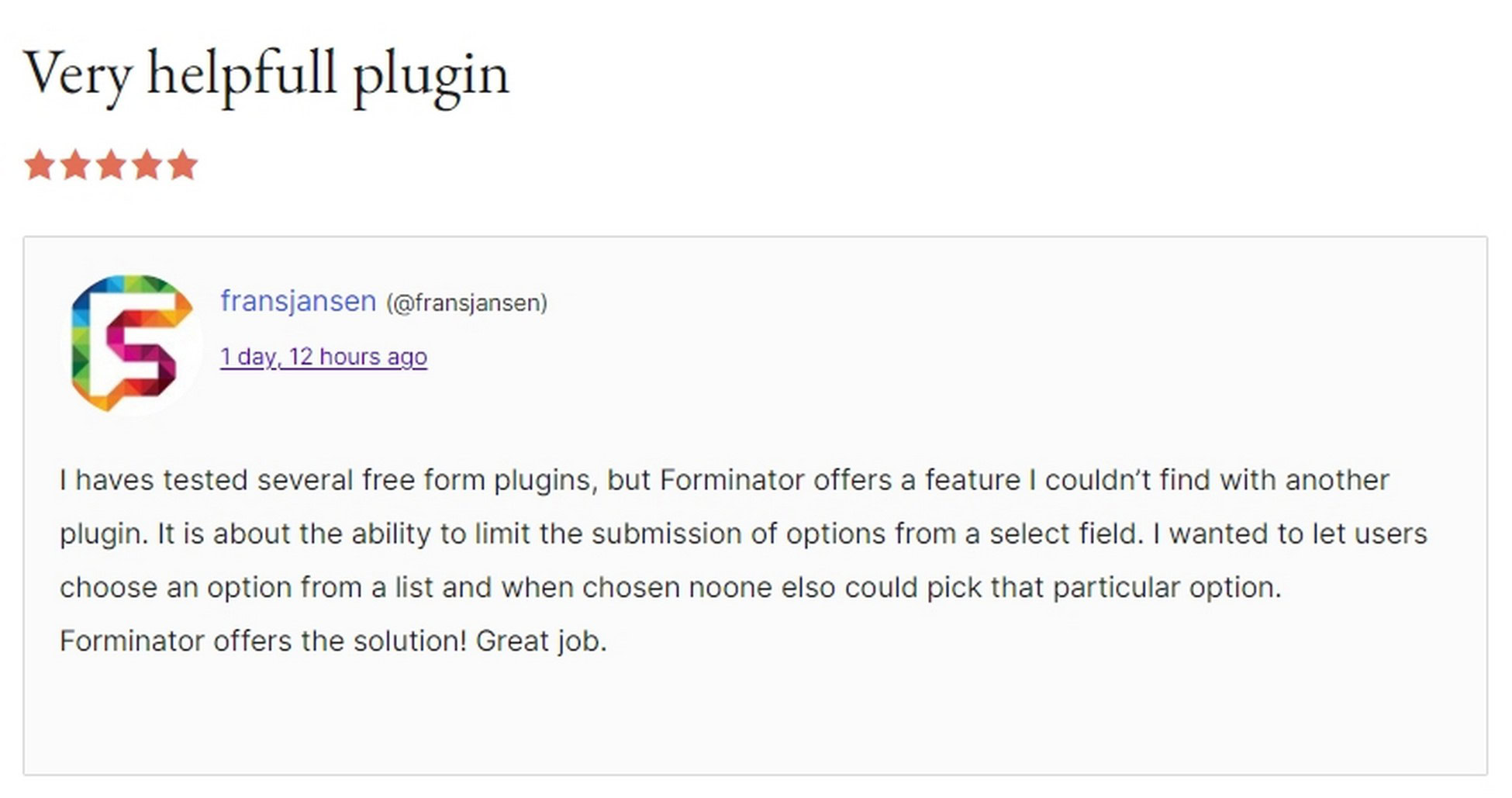Image resolution: width=1512 pixels, height=798 pixels.
Task: Open the '1 day, 12 hours ago' permalink
Action: point(323,357)
